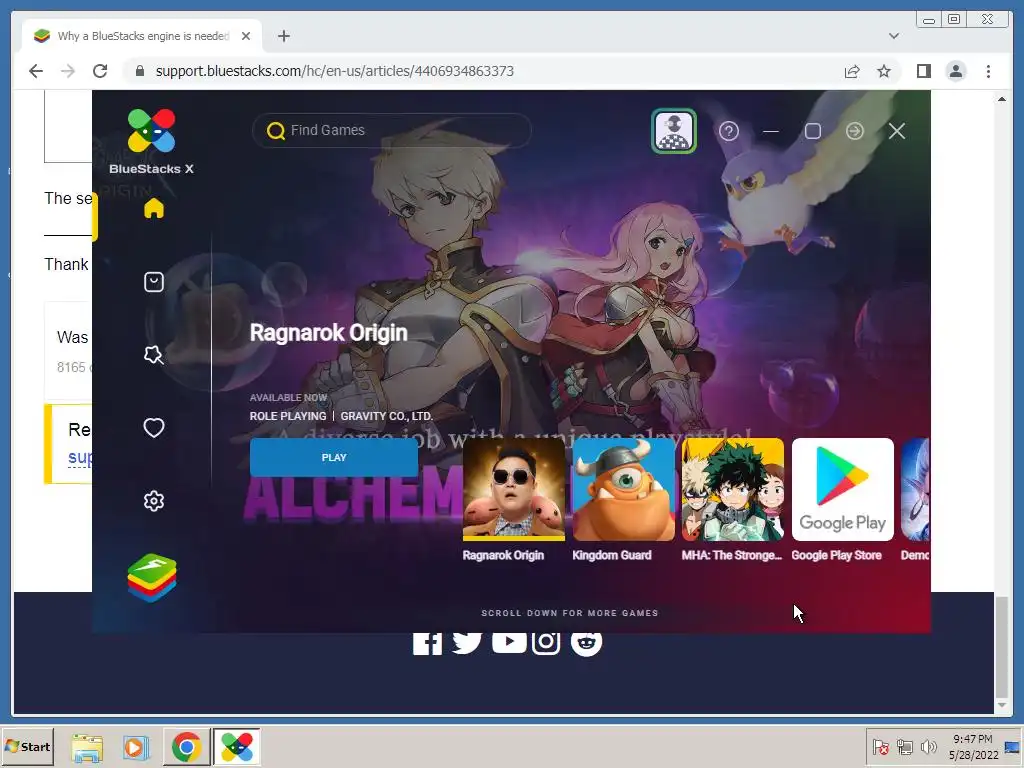Expand Chrome tab search chevron
The height and width of the screenshot is (768, 1024).
893,36
